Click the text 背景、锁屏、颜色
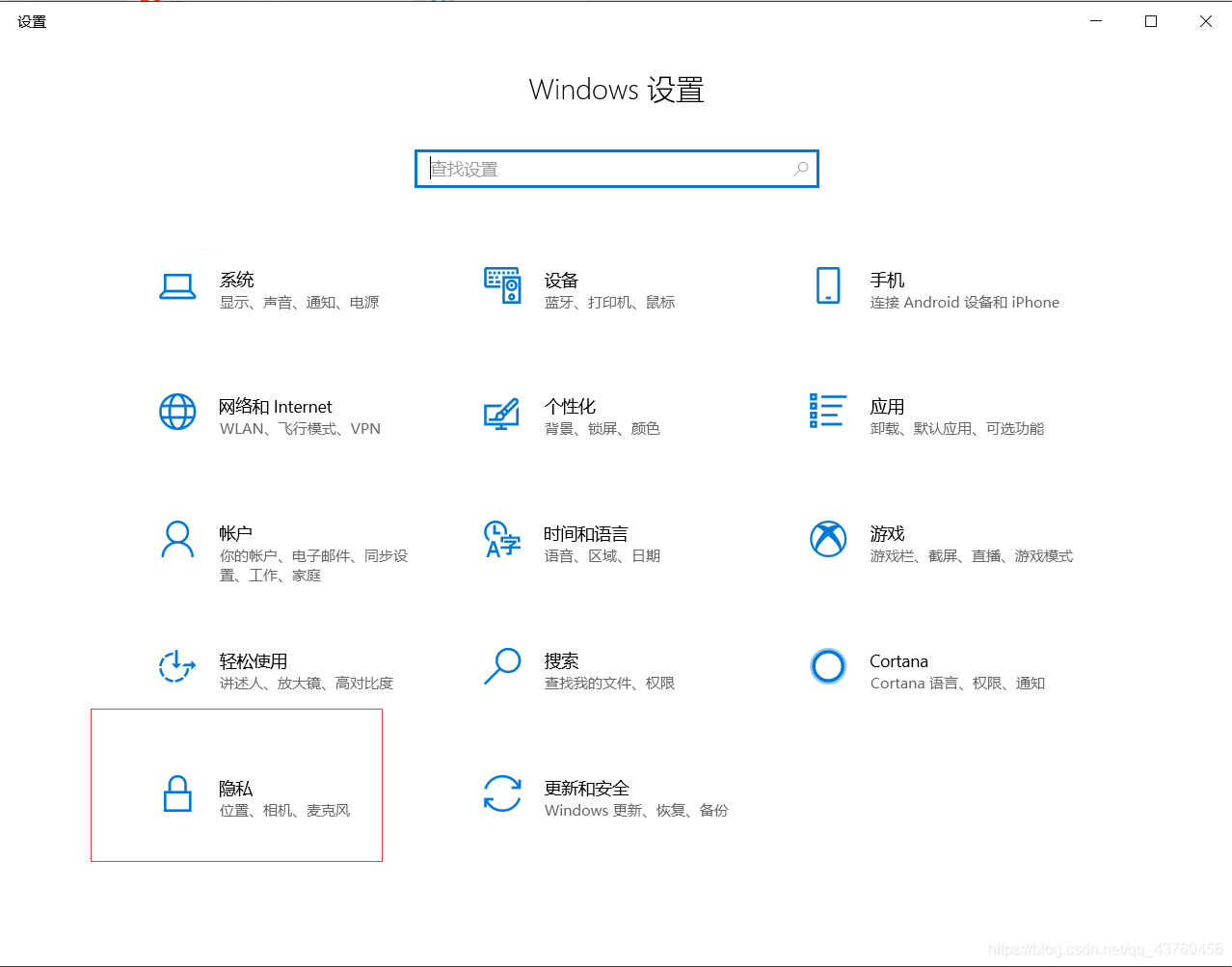 pos(602,429)
